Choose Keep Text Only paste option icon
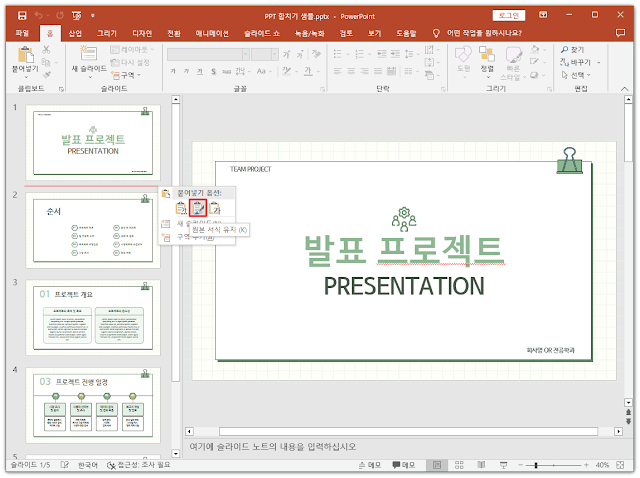The image size is (640, 478). tap(215, 208)
